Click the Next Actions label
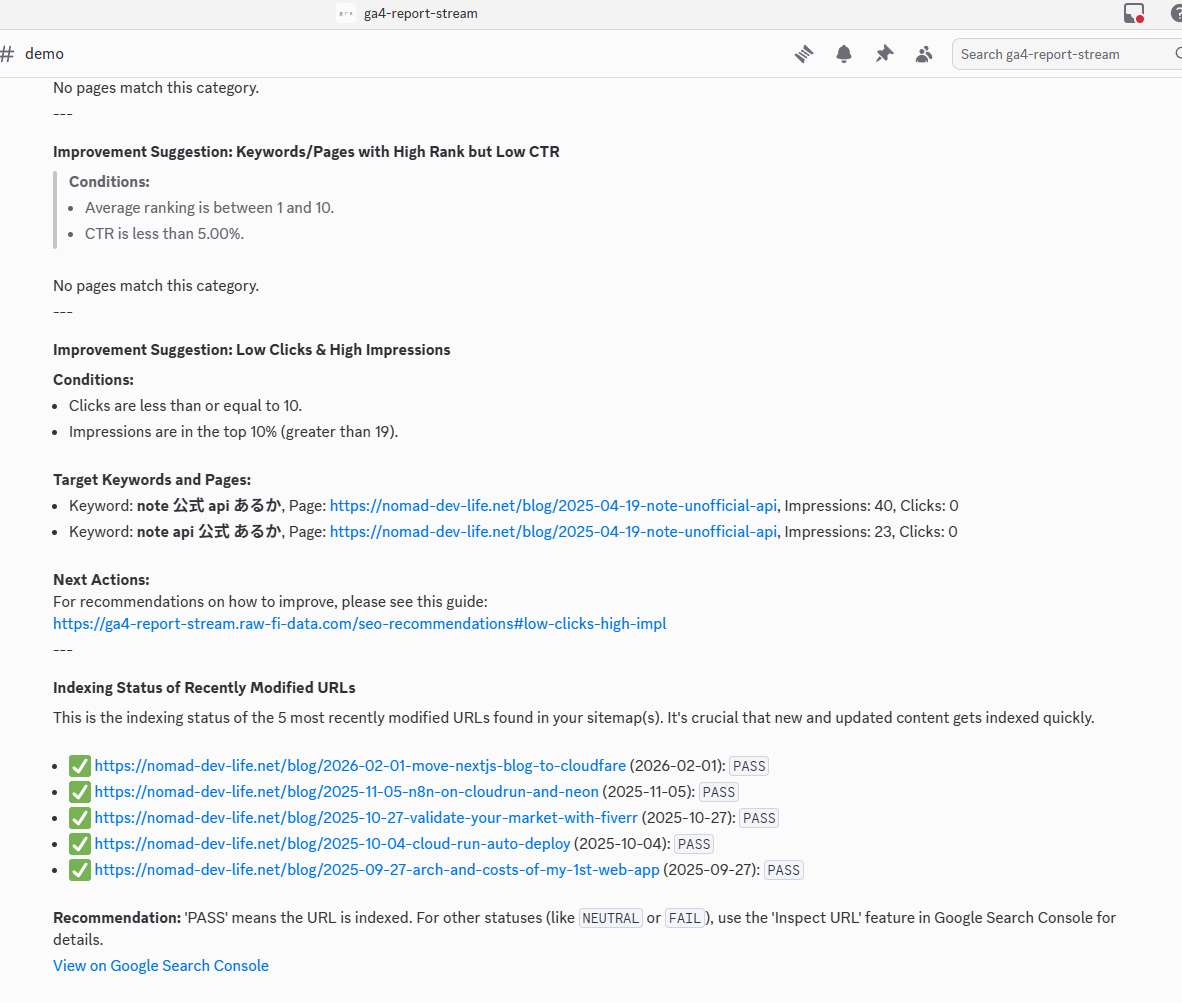 [101, 579]
